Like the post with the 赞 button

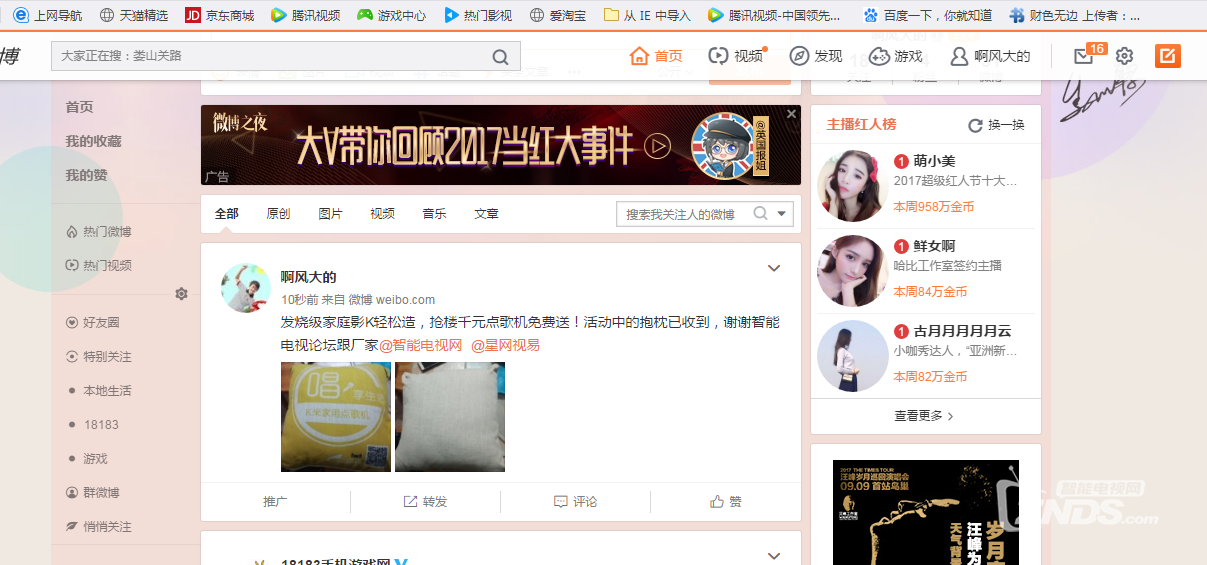[725, 502]
